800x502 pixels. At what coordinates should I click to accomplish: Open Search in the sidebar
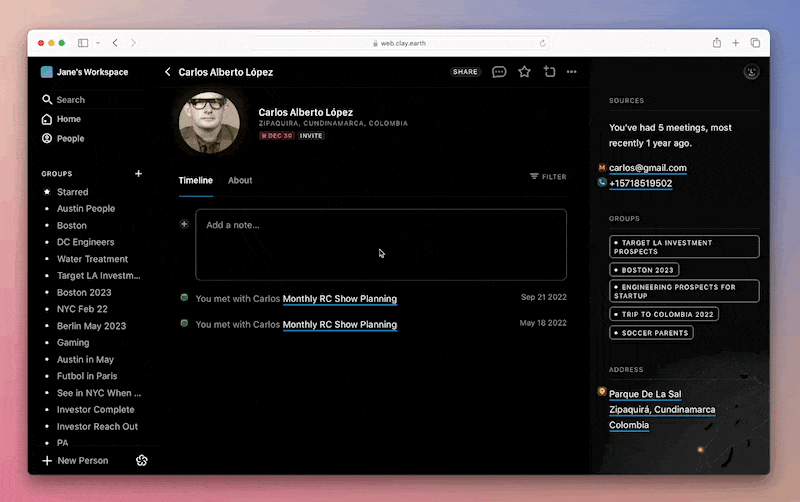click(x=70, y=100)
